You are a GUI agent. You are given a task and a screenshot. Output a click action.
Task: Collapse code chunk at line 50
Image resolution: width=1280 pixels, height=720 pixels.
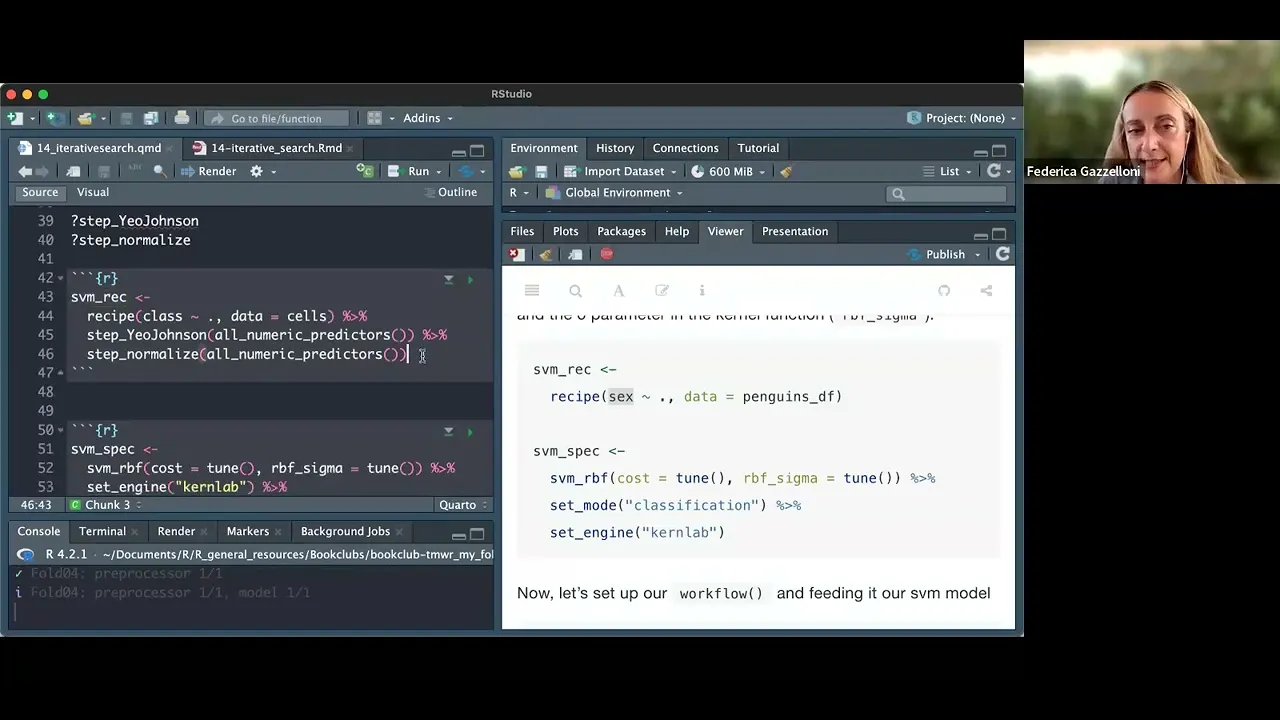[61, 430]
